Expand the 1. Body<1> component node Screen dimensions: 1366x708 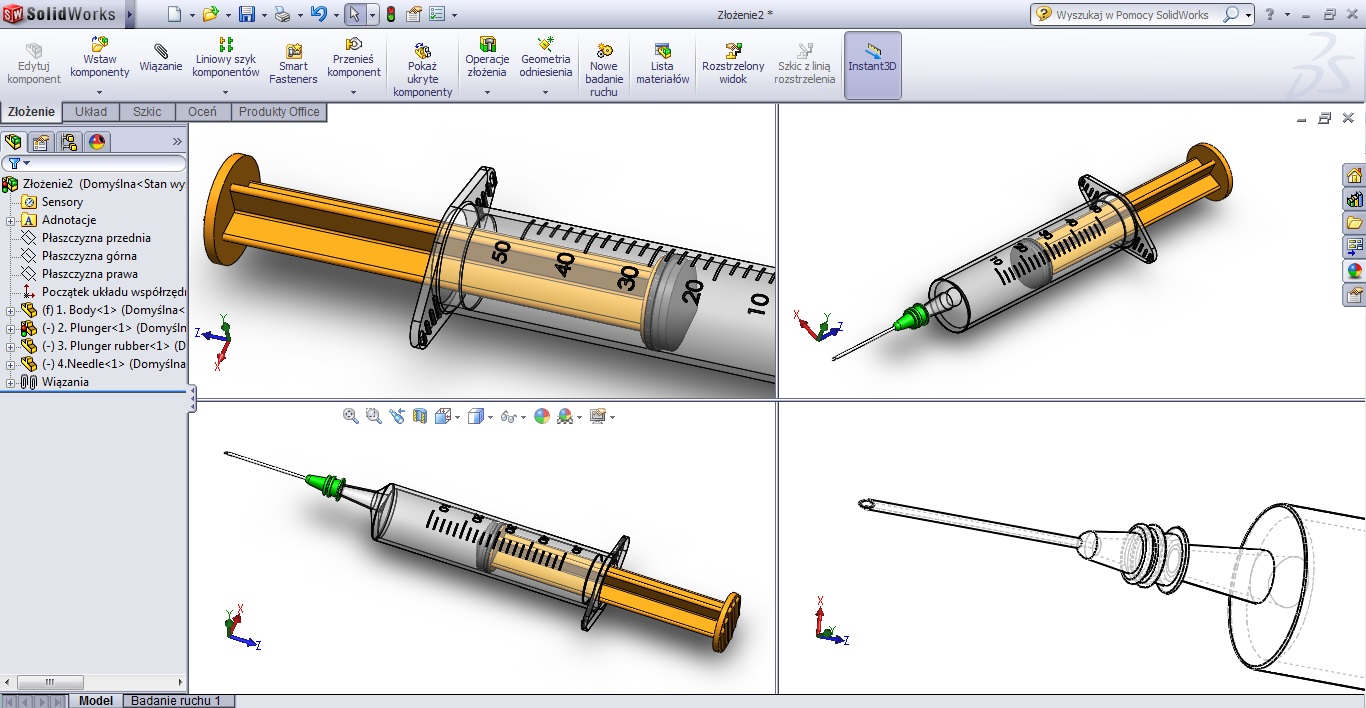[10, 310]
